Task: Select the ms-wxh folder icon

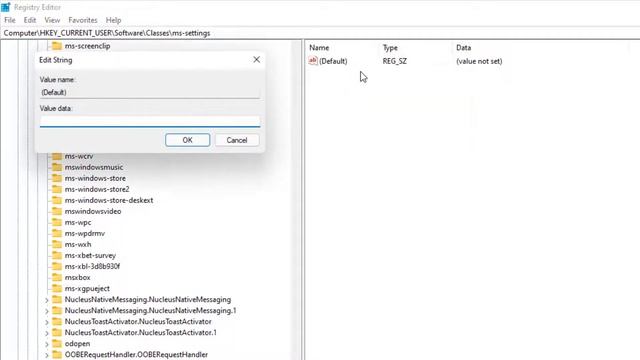Action: (x=57, y=244)
